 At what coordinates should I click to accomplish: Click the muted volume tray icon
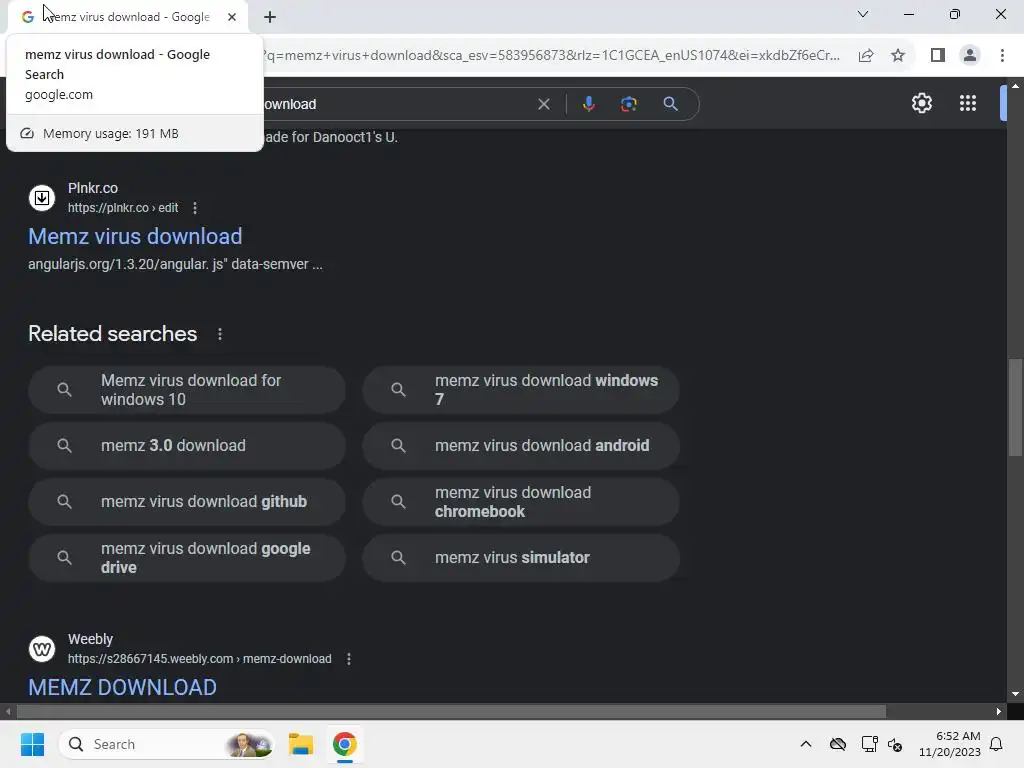coord(895,744)
